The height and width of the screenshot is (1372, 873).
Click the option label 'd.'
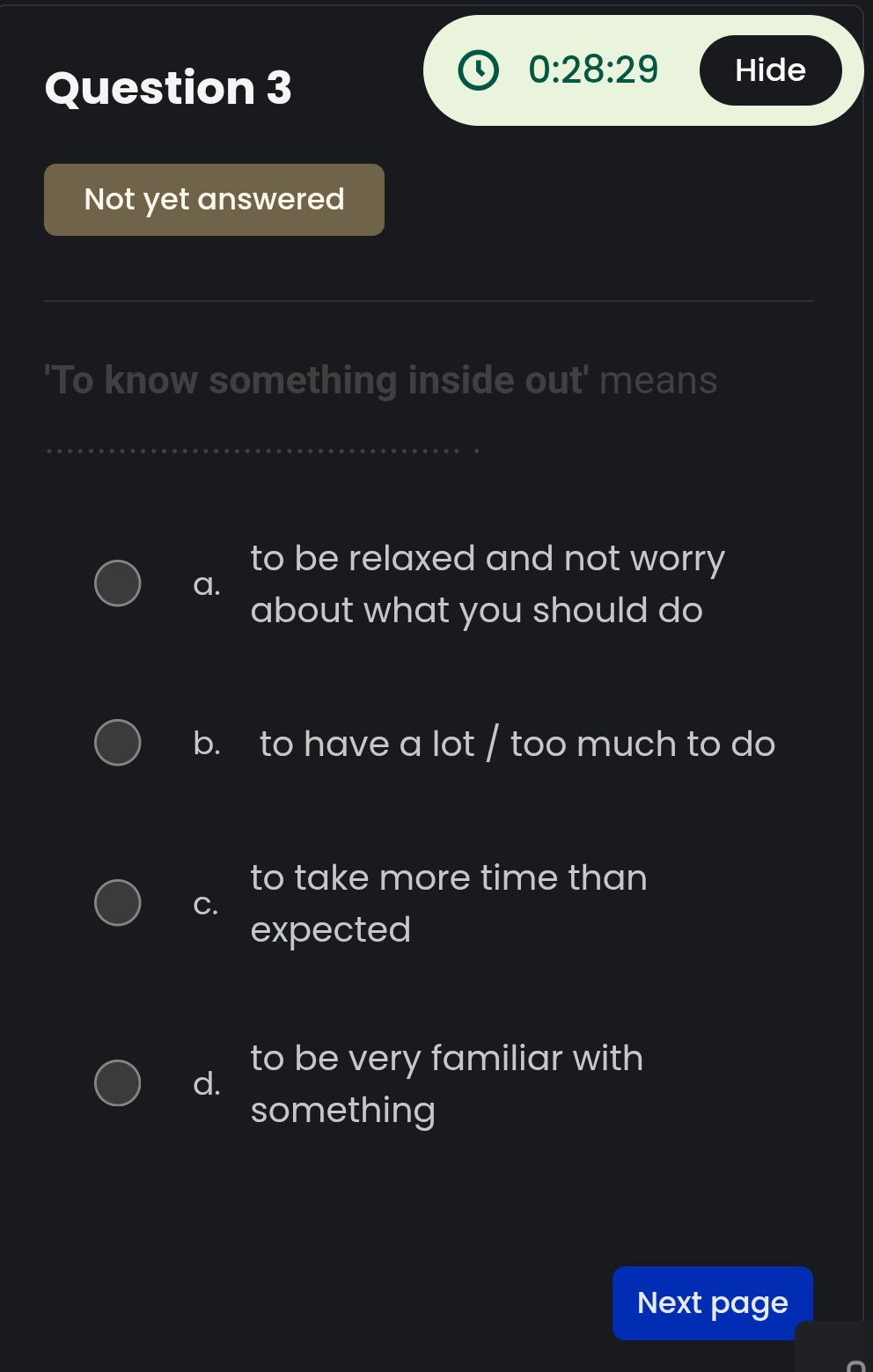[208, 1083]
